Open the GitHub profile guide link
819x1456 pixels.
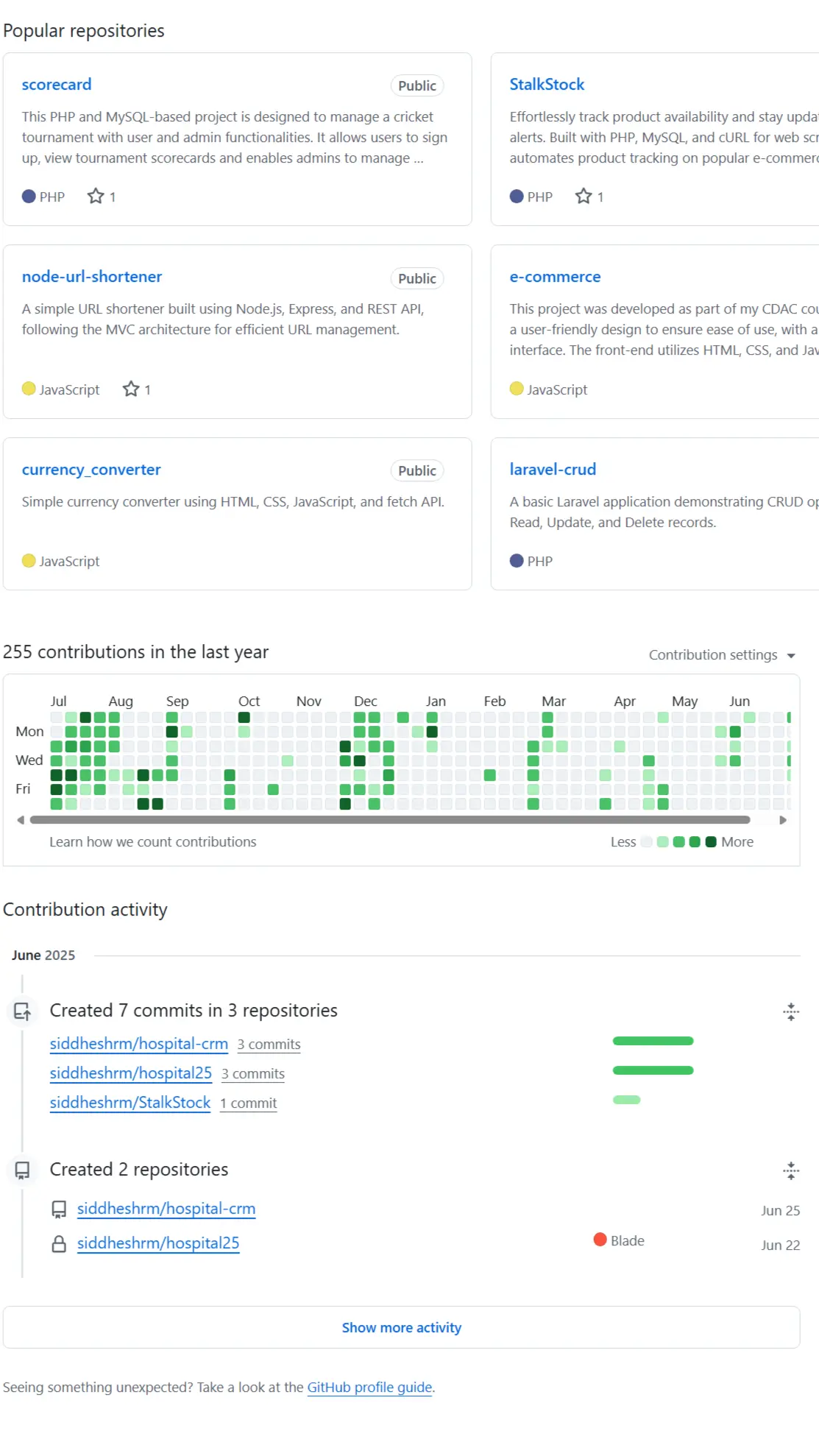pyautogui.click(x=369, y=1387)
